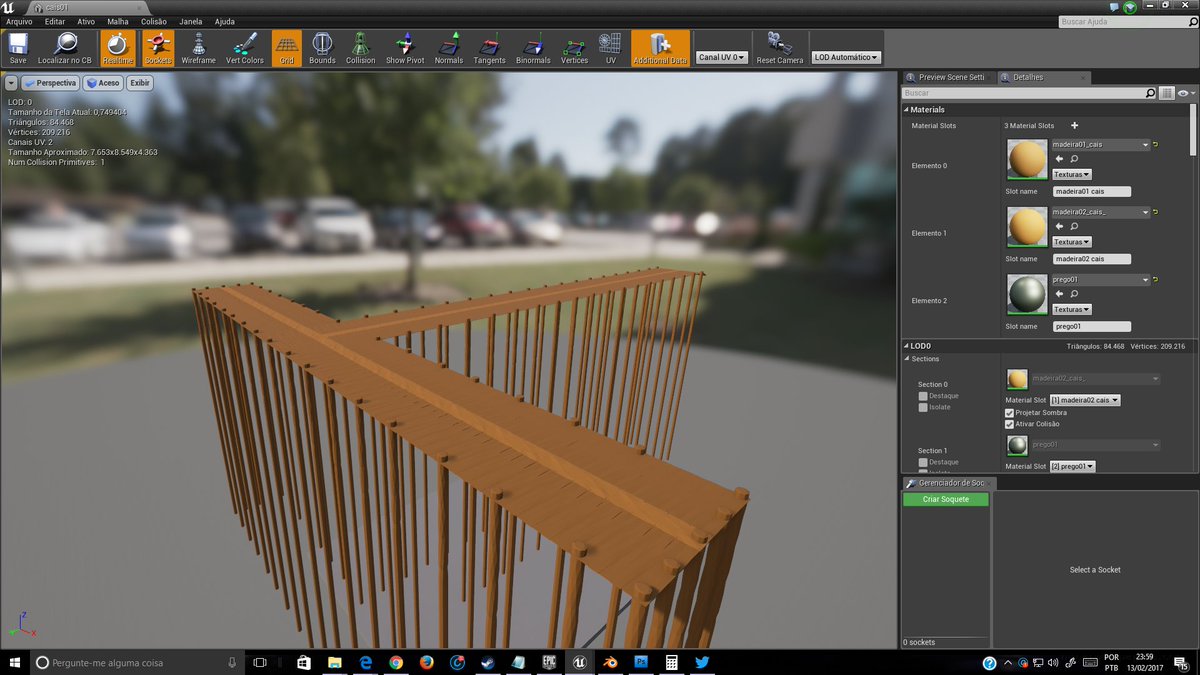The height and width of the screenshot is (675, 1200).
Task: Show the Collision mesh
Action: point(360,48)
